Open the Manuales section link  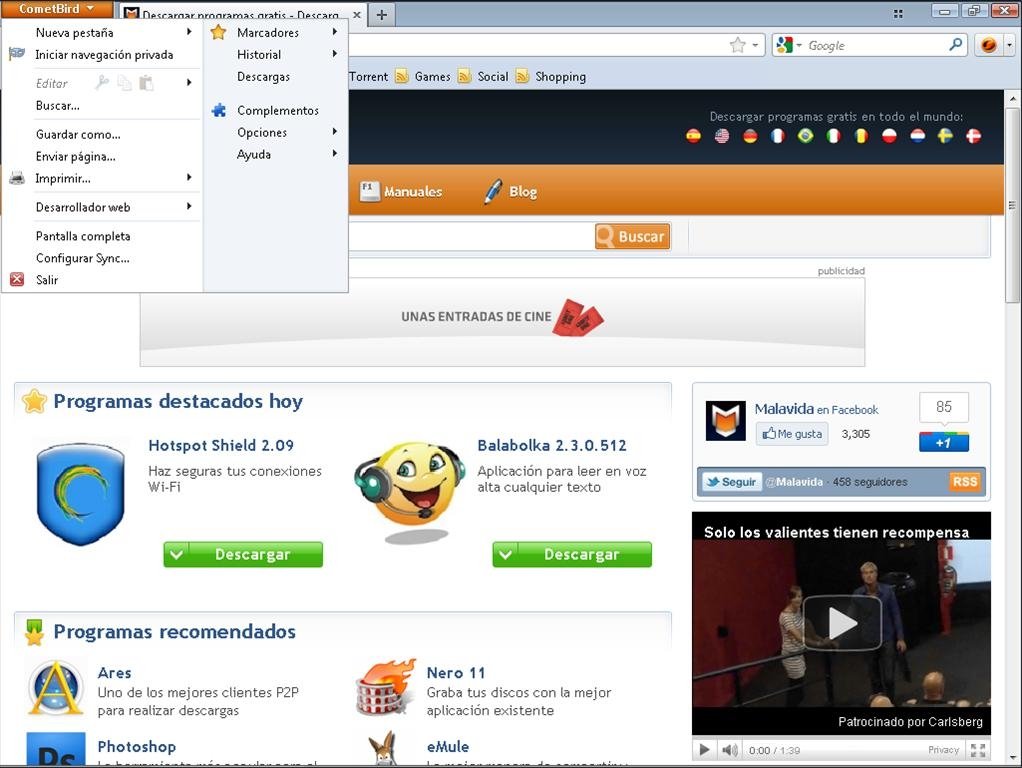(402, 191)
